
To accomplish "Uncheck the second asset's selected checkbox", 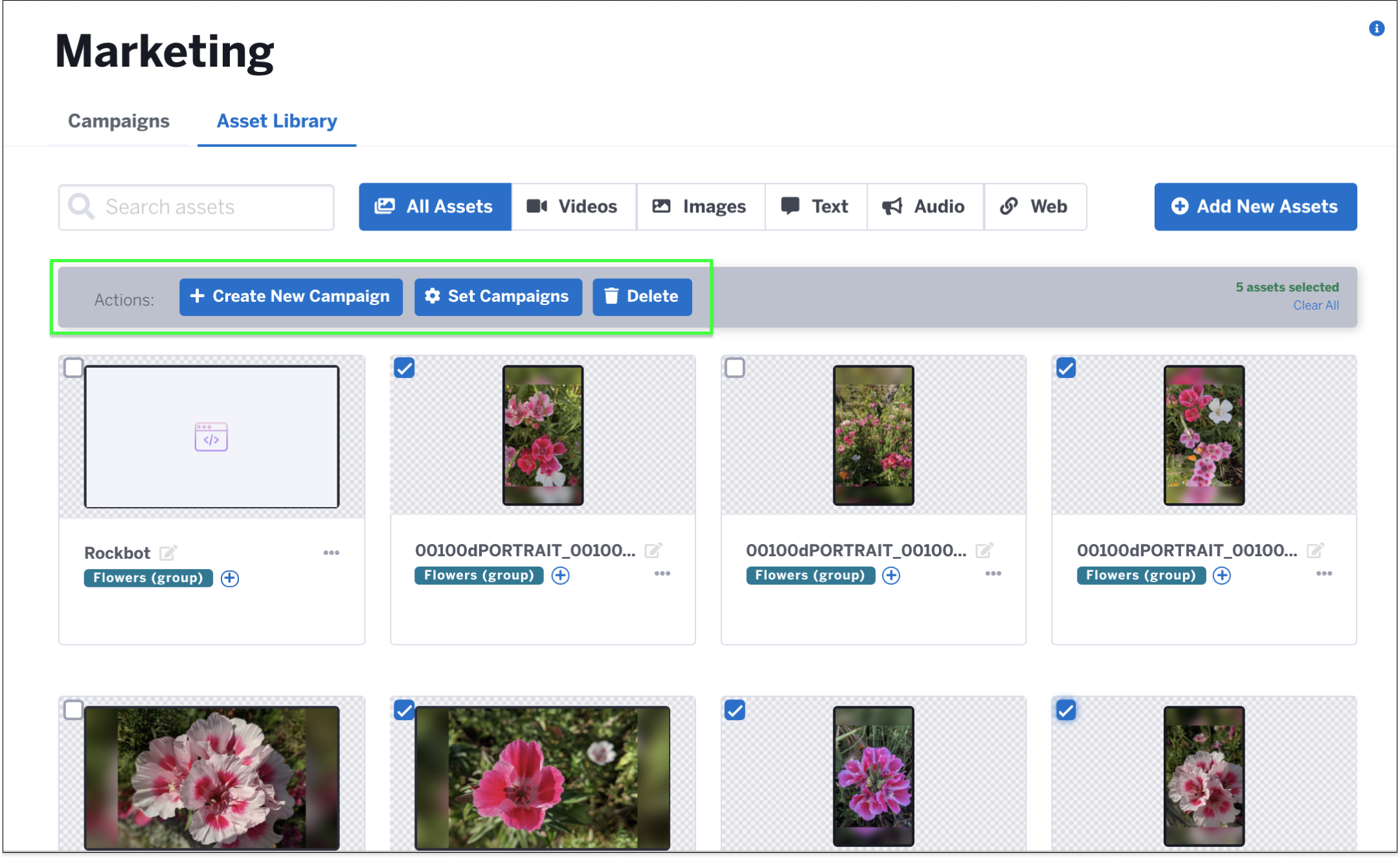I will pos(404,368).
